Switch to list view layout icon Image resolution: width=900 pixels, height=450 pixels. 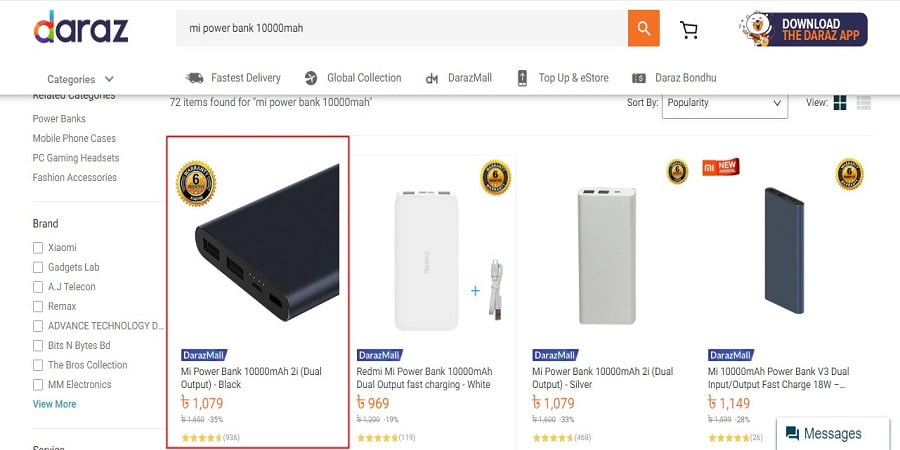[x=864, y=103]
